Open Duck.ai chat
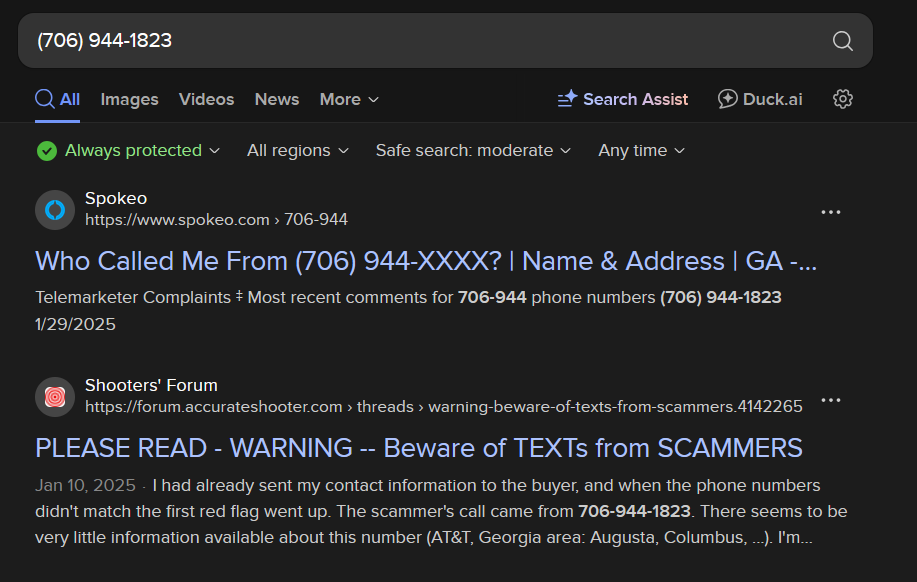This screenshot has width=917, height=582. 760,99
